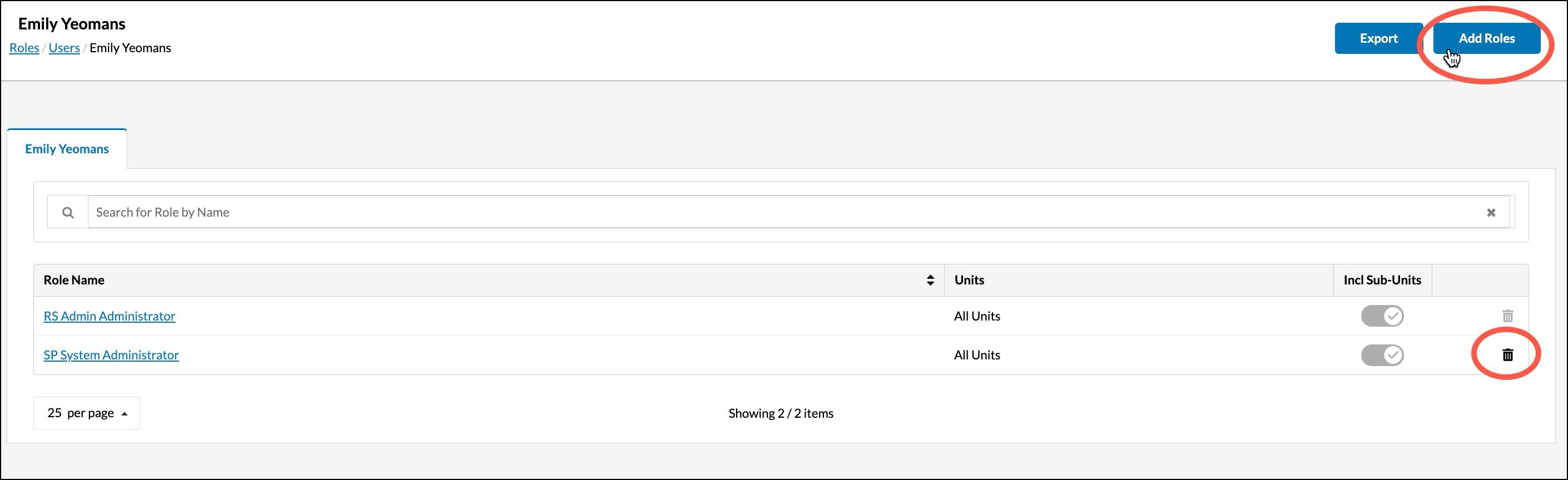
Task: Go to Users breadcrumb link
Action: click(64, 48)
